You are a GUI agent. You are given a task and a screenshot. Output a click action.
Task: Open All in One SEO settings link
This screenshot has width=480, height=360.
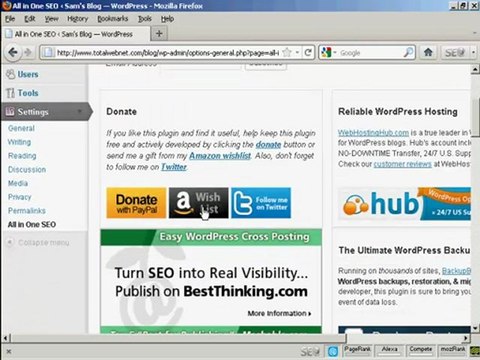click(x=32, y=224)
